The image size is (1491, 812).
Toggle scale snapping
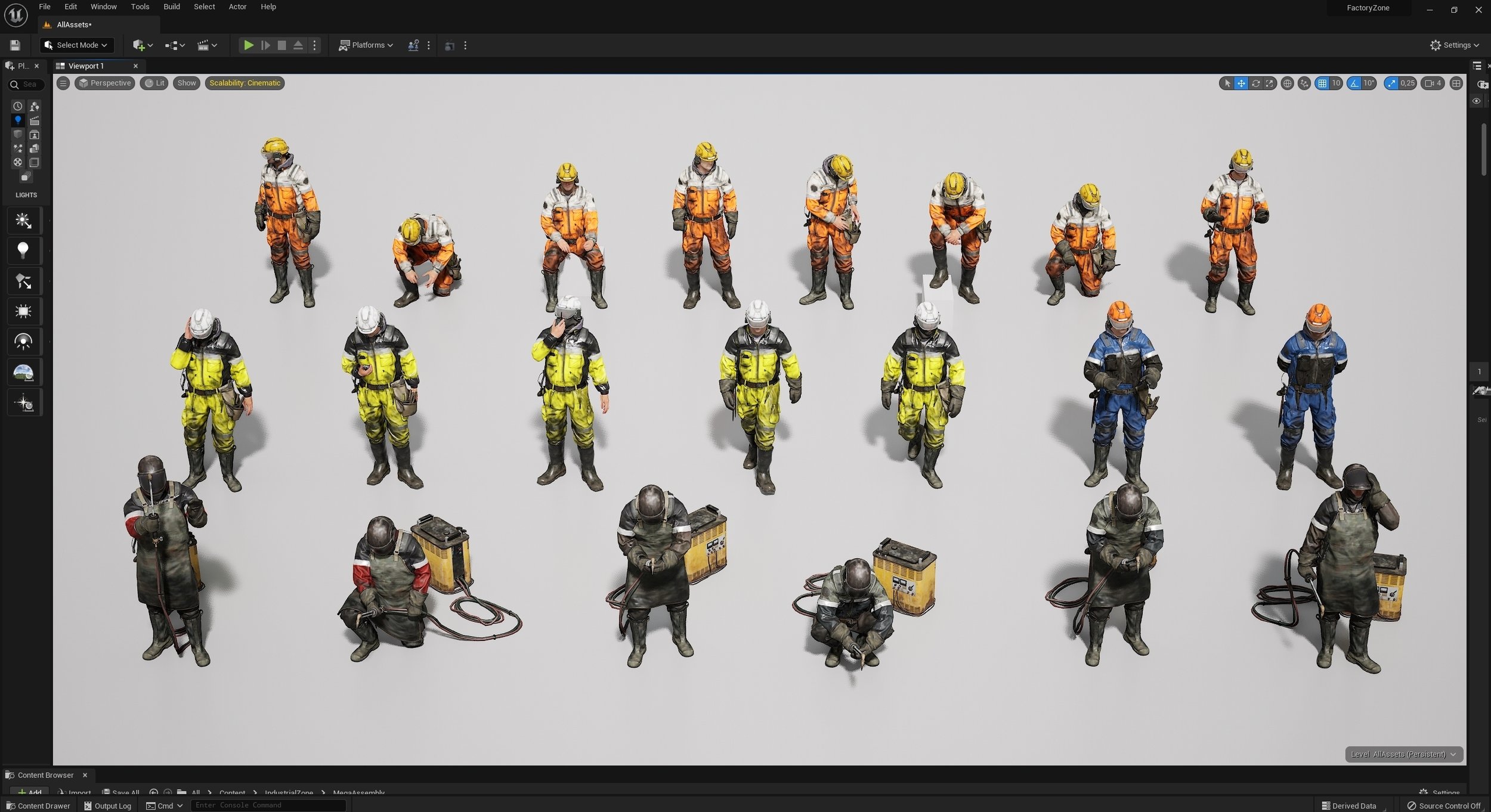pos(1391,83)
